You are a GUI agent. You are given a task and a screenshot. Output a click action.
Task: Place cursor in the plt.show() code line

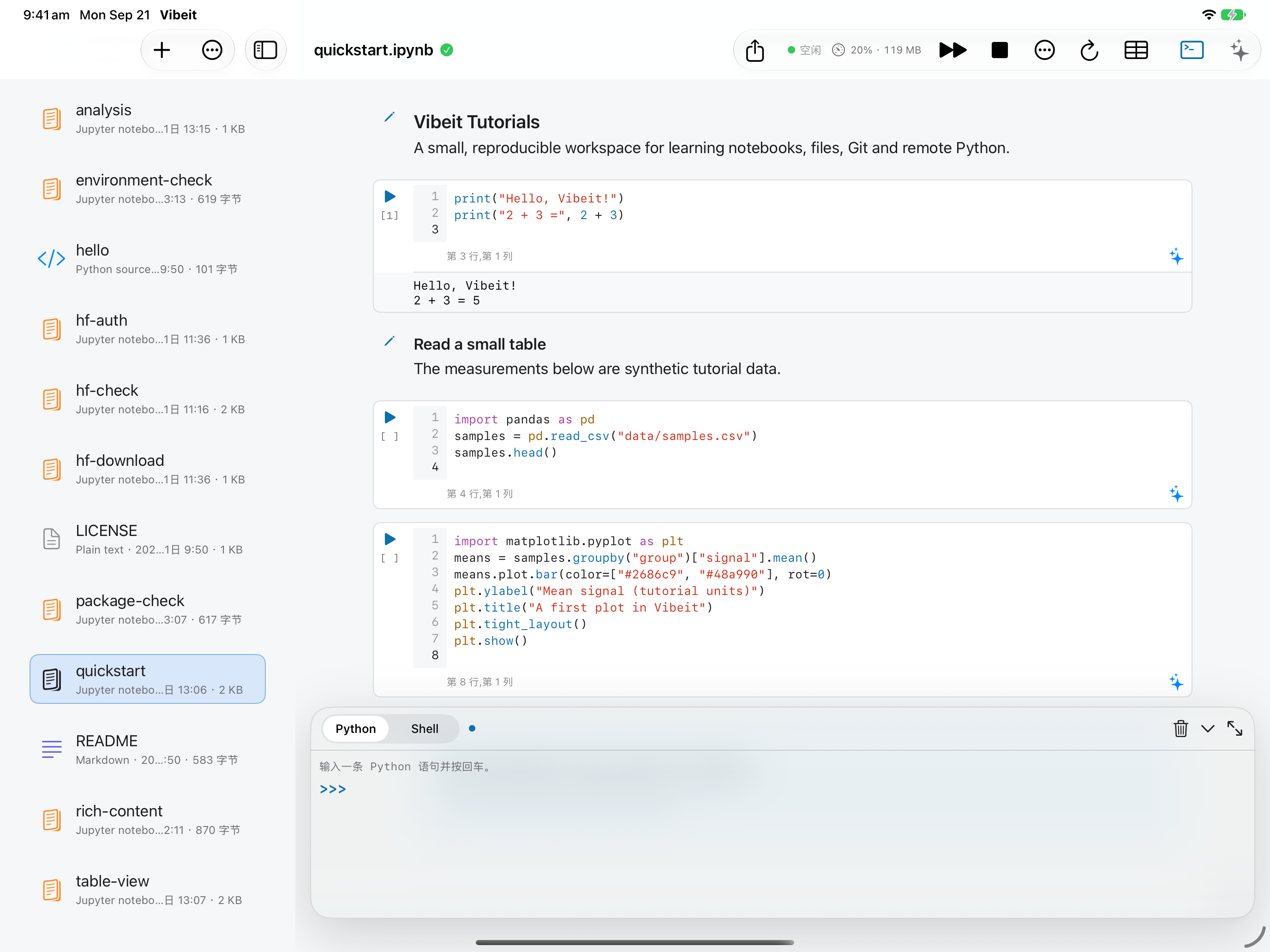coord(490,641)
